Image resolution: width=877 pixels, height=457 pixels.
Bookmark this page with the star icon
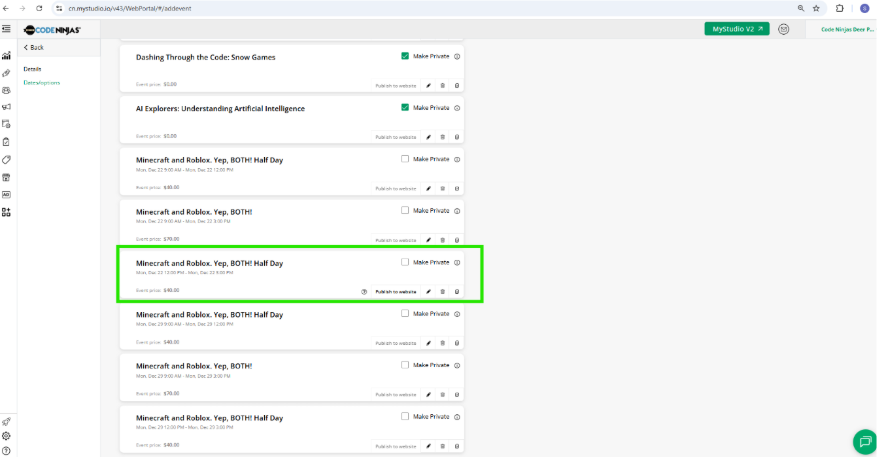coord(816,8)
